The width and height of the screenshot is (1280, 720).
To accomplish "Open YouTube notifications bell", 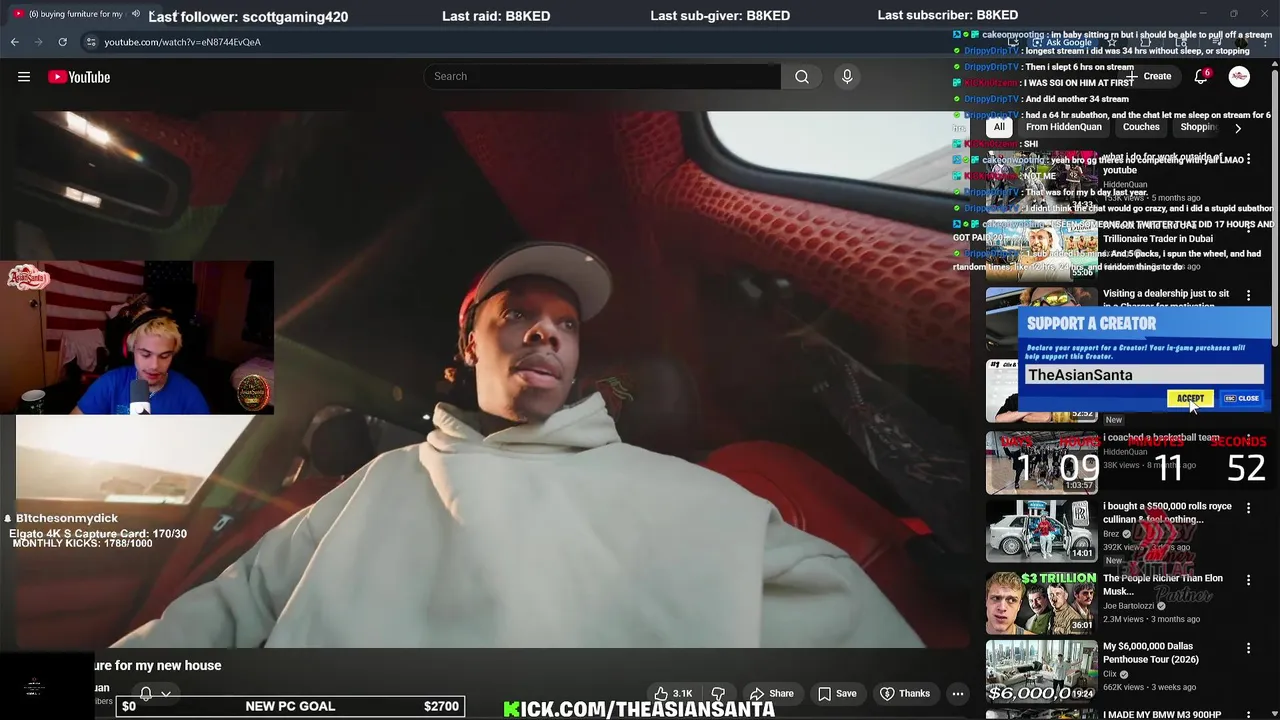I will (1201, 77).
